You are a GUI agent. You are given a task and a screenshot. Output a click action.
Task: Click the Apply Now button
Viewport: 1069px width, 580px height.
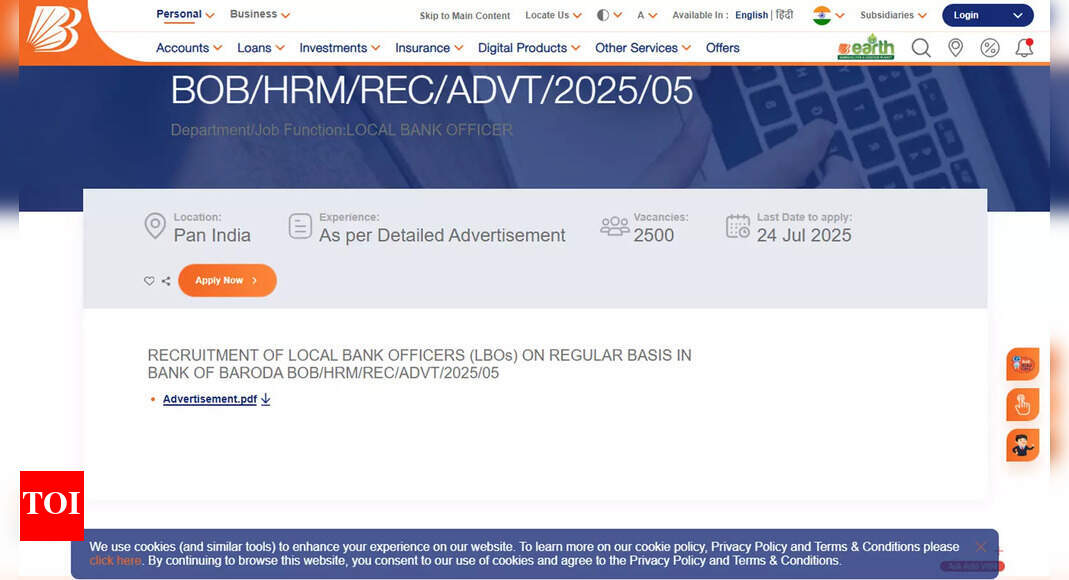pyautogui.click(x=227, y=280)
